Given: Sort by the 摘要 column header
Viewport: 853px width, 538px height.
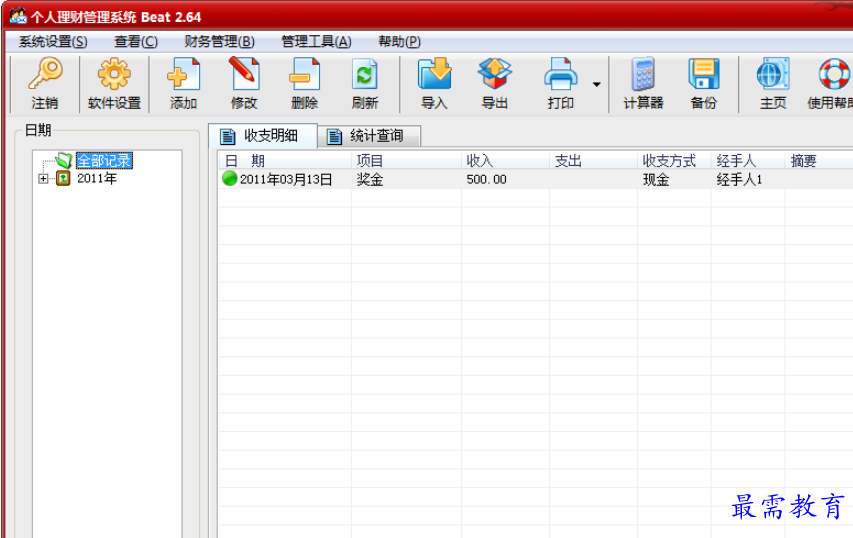Looking at the screenshot, I should coord(819,160).
